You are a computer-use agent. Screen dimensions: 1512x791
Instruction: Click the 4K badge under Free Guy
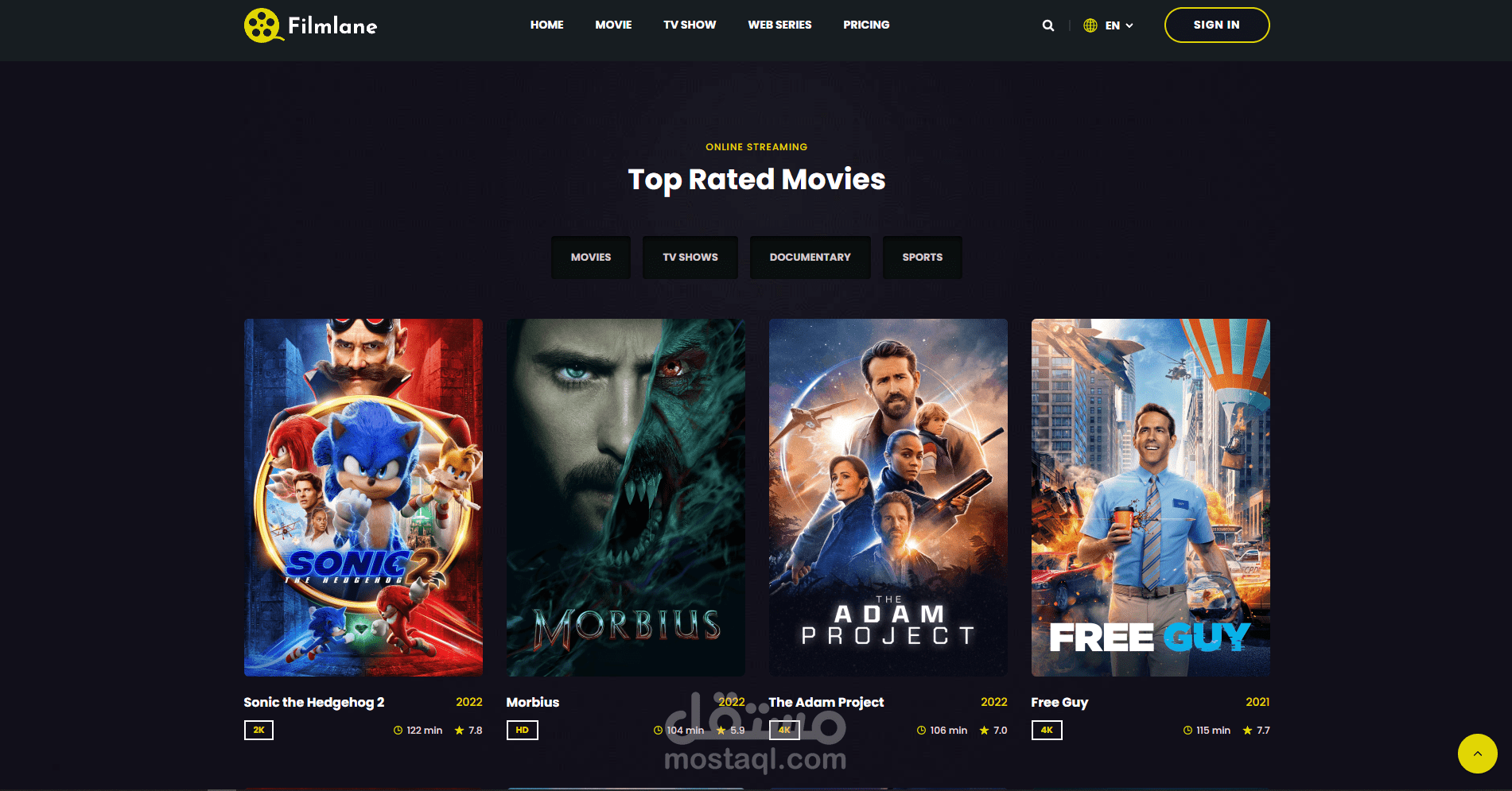(1047, 730)
